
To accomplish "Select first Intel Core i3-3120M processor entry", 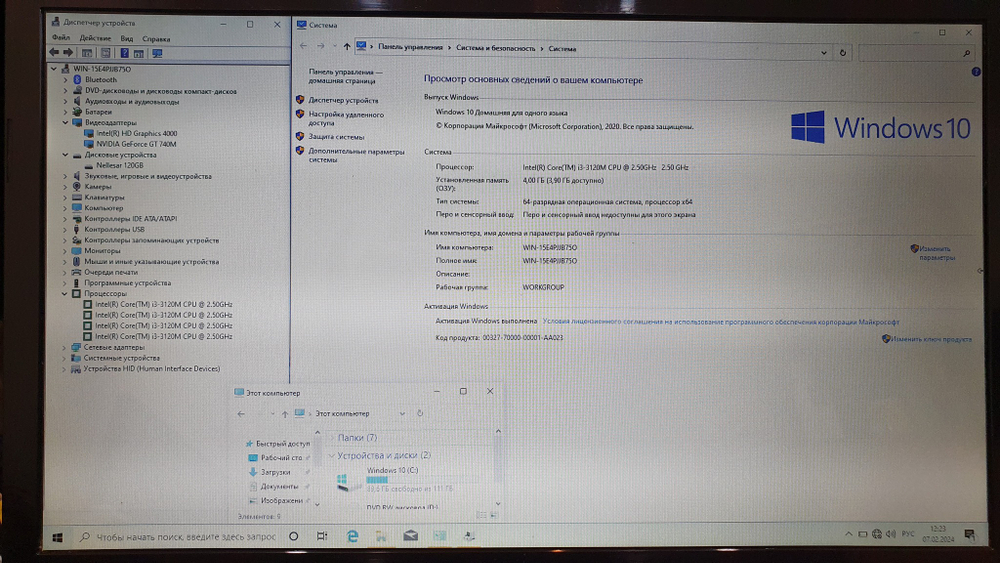I will tap(163, 304).
